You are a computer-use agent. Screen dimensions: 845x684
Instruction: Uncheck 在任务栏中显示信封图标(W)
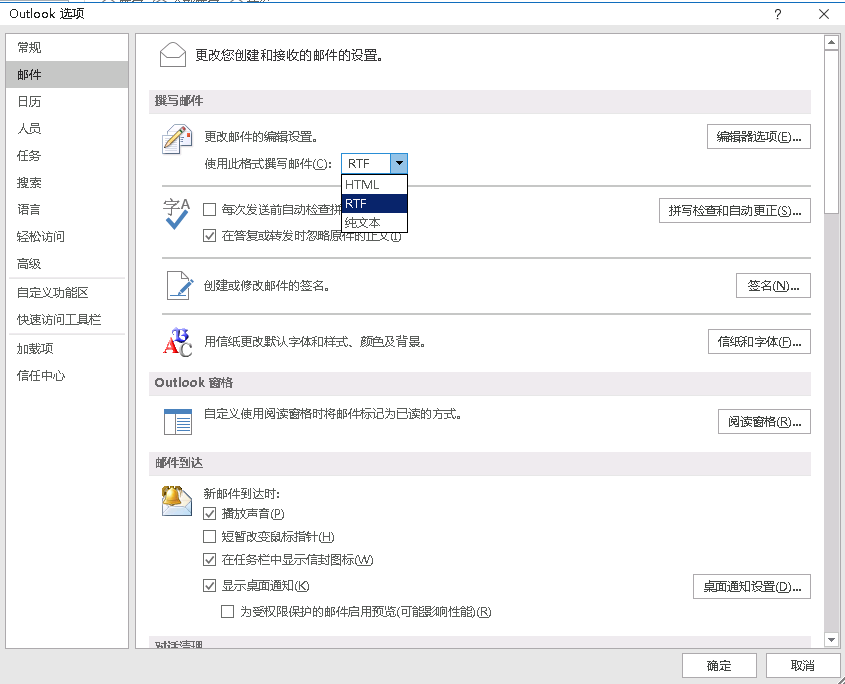(x=210, y=559)
